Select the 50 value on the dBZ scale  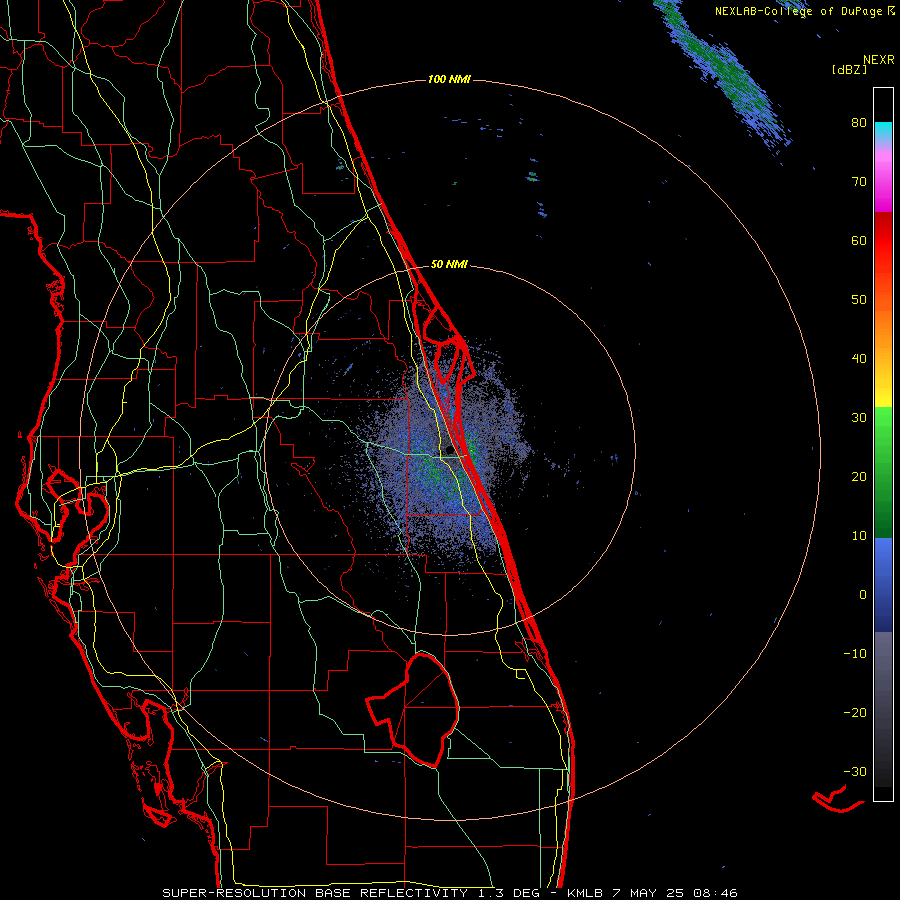859,300
